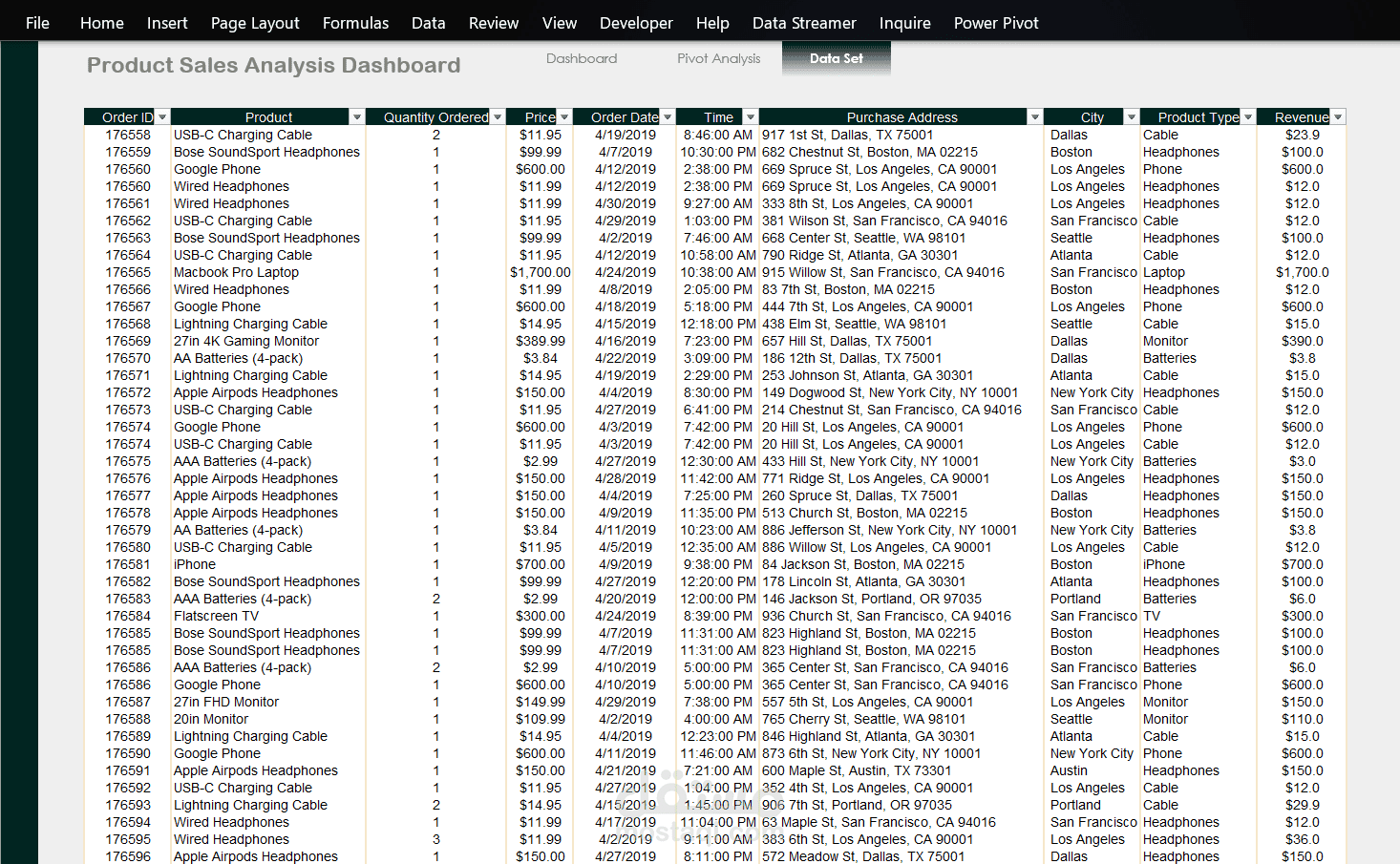The height and width of the screenshot is (864, 1400).
Task: Select the Macbook Pro Laptop product cell
Action: (x=236, y=272)
